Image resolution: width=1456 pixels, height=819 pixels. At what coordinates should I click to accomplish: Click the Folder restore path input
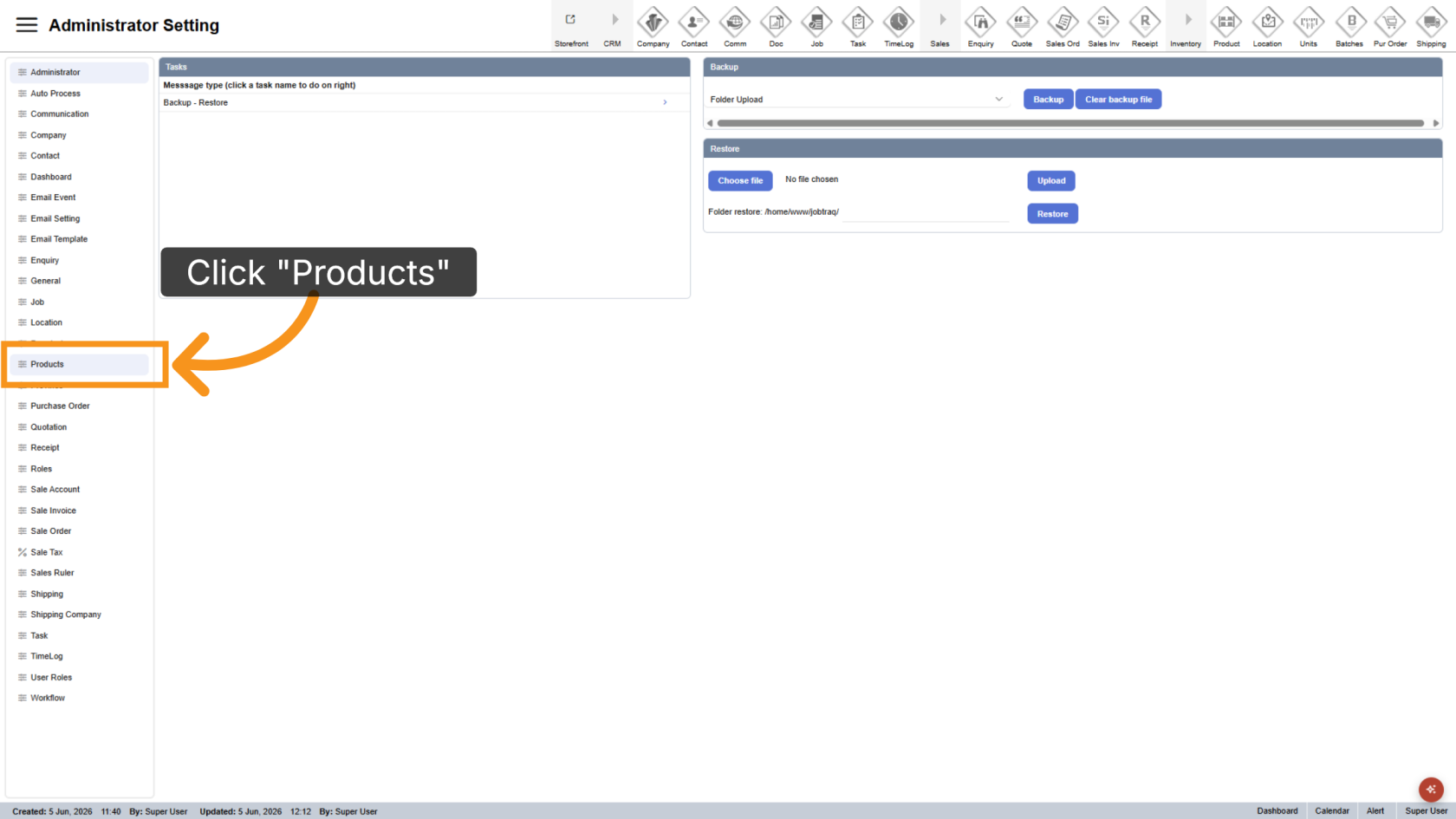click(926, 212)
